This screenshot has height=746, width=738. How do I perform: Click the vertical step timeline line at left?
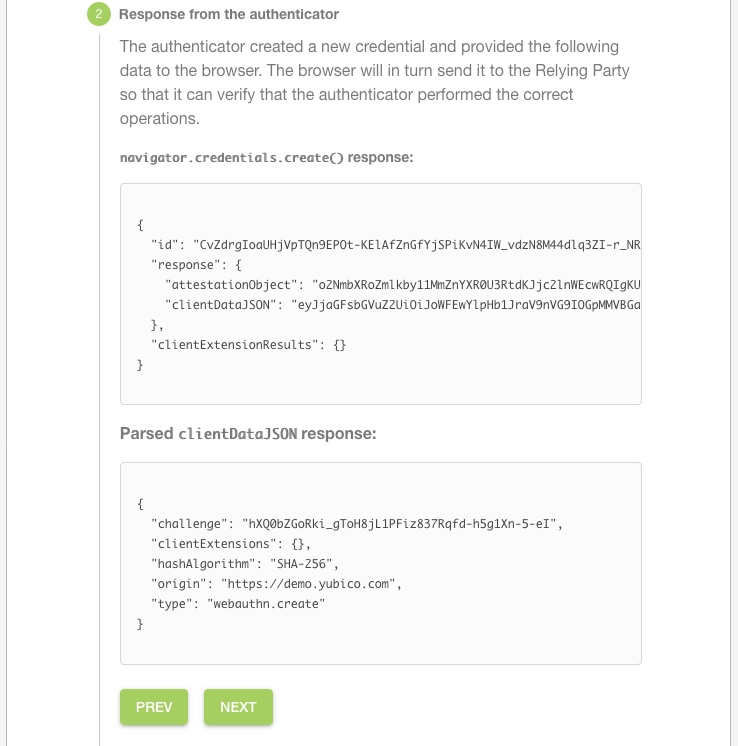coord(99,400)
